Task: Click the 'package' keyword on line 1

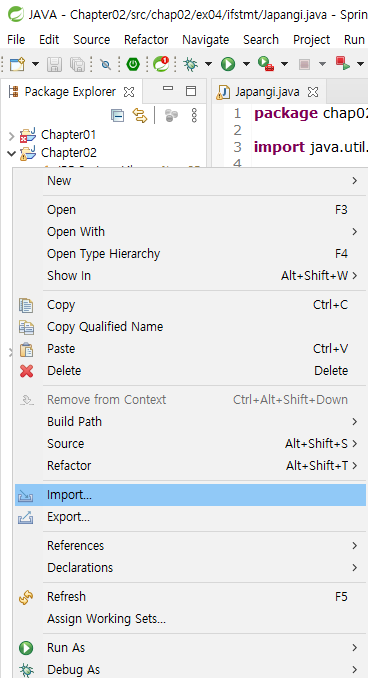Action: 286,114
